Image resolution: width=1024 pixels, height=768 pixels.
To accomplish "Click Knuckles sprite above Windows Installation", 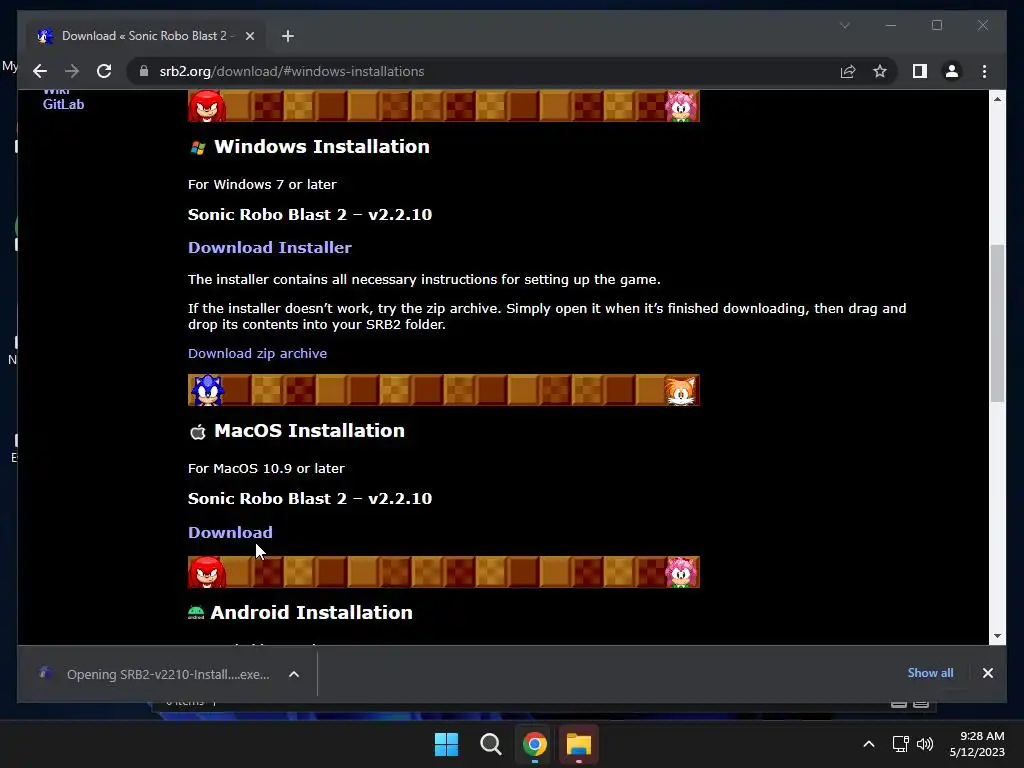I will 207,106.
